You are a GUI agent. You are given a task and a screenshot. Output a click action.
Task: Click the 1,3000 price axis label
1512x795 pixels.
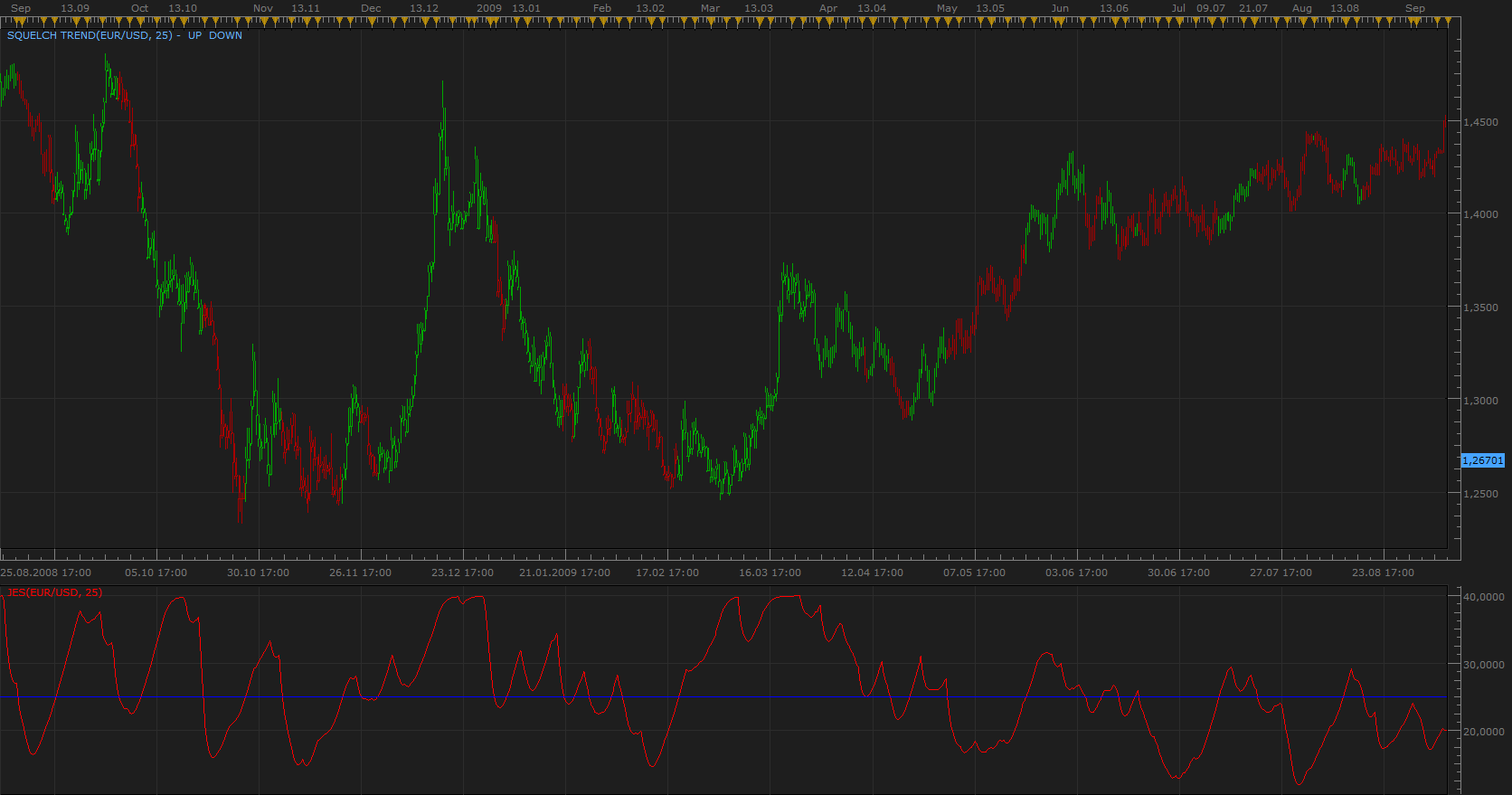1480,401
